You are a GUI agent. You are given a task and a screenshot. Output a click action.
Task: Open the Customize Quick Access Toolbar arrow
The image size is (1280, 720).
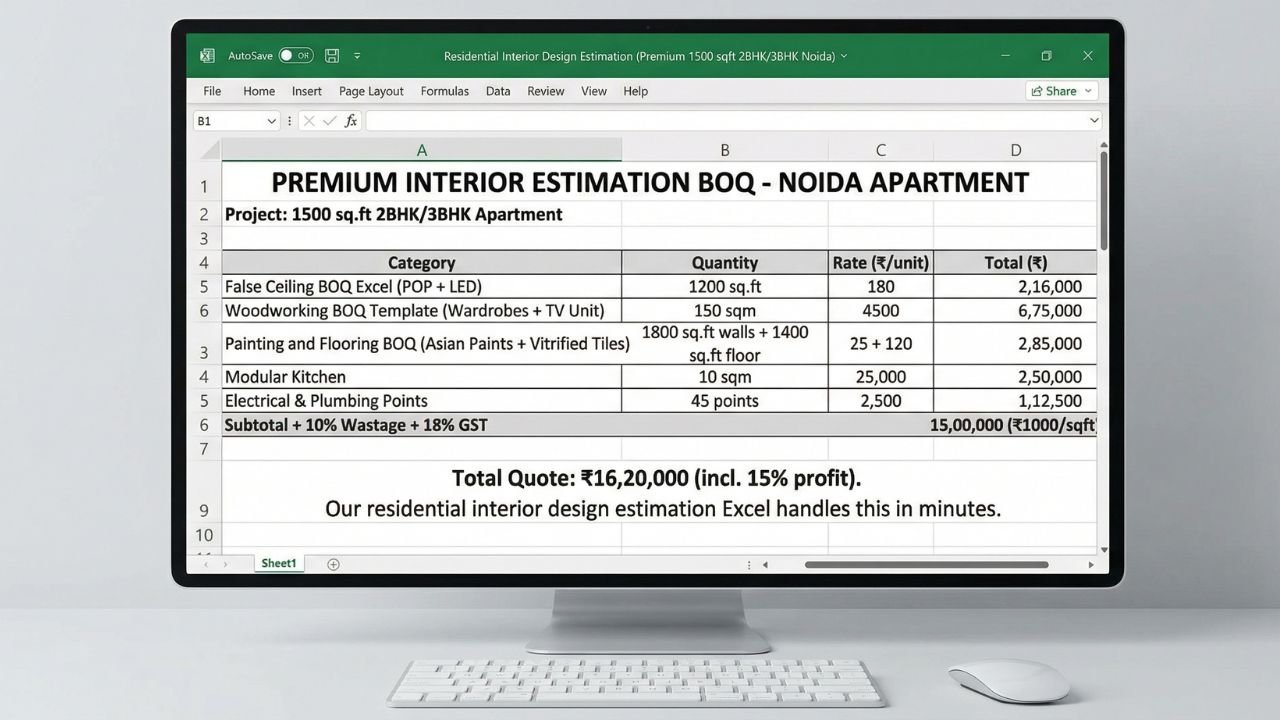pyautogui.click(x=357, y=56)
